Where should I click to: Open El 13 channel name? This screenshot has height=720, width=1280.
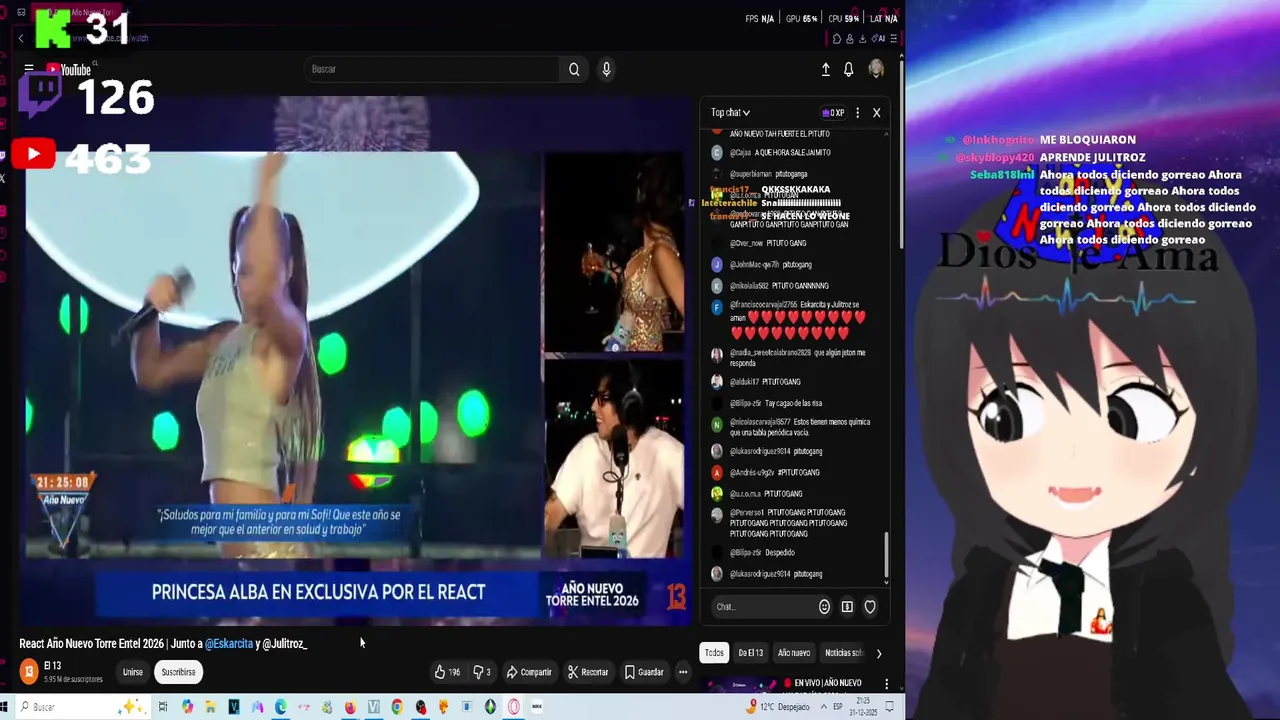click(x=52, y=666)
